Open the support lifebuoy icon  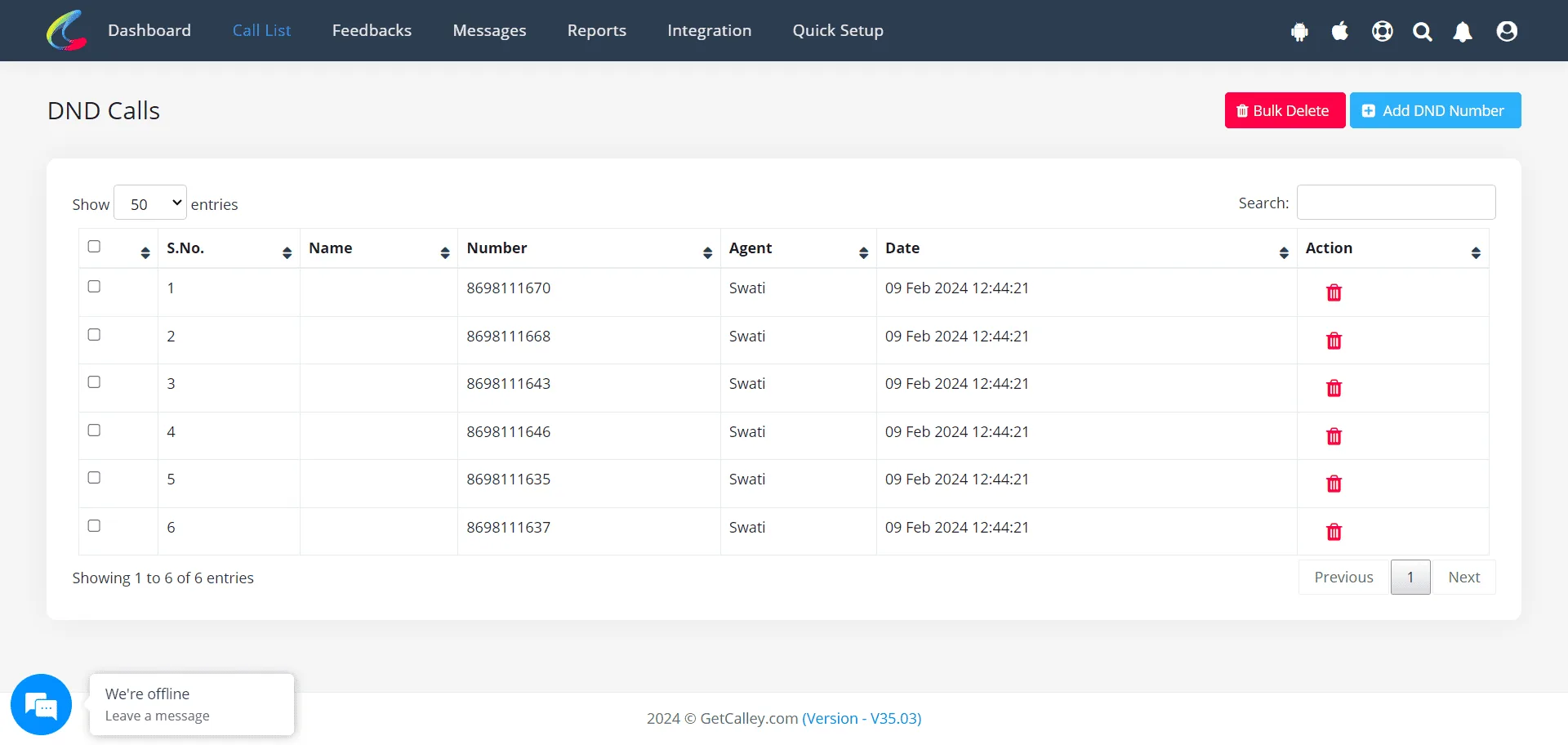[1383, 31]
